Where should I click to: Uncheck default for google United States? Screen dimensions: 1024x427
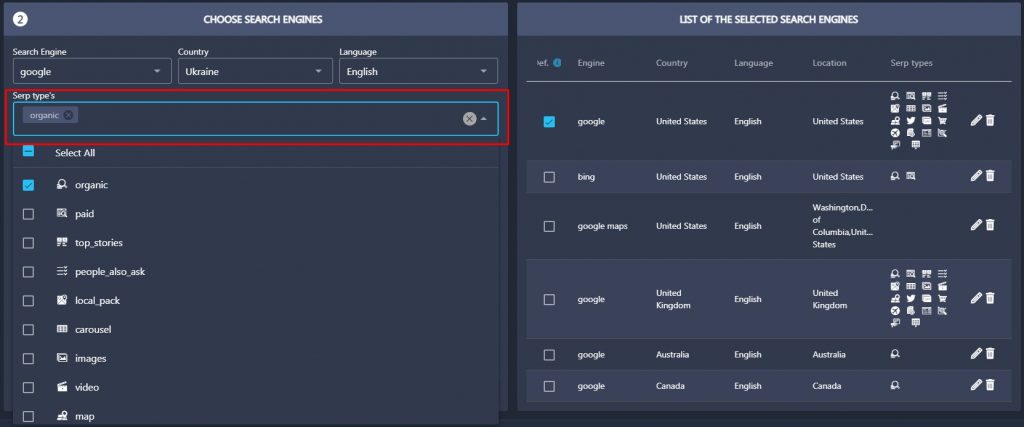pos(549,121)
